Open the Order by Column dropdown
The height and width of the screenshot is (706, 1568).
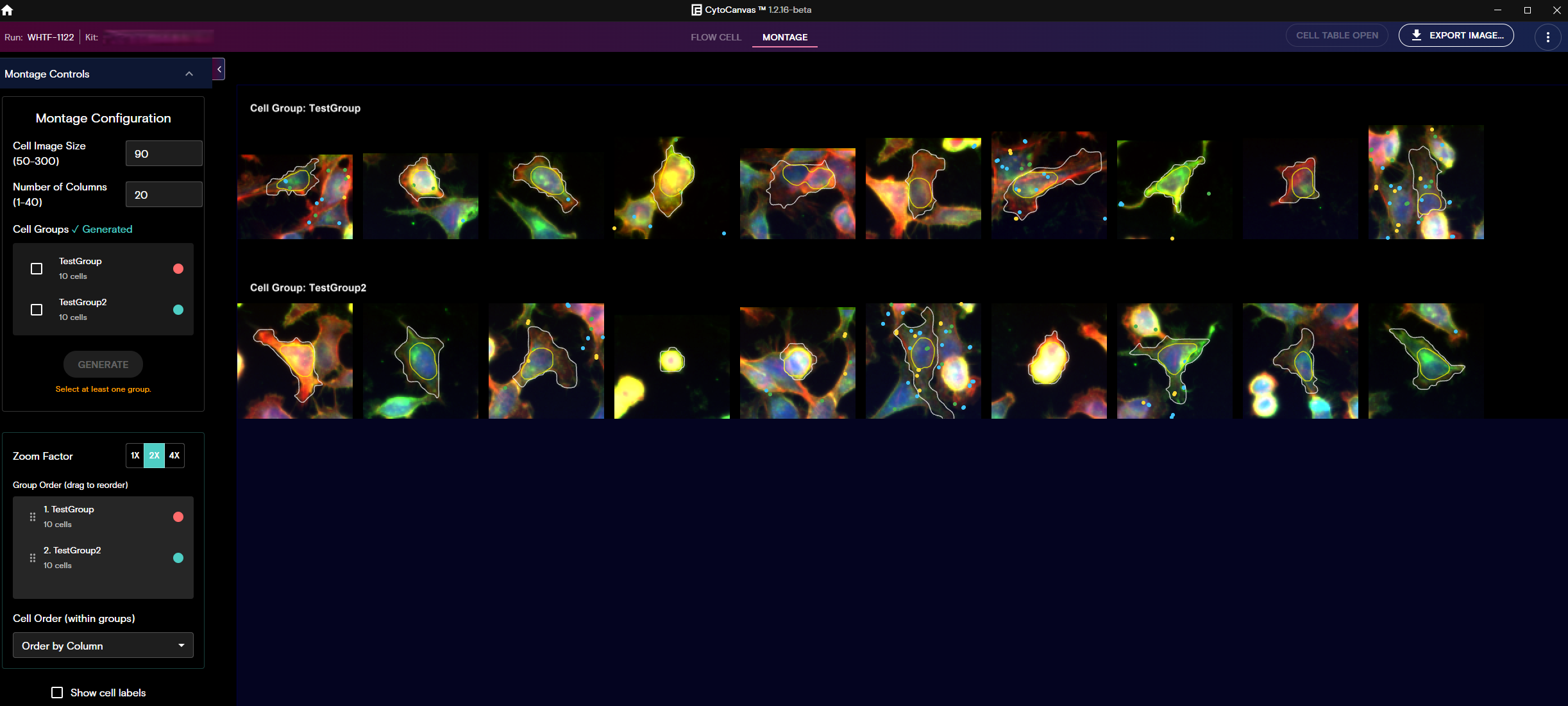(103, 646)
